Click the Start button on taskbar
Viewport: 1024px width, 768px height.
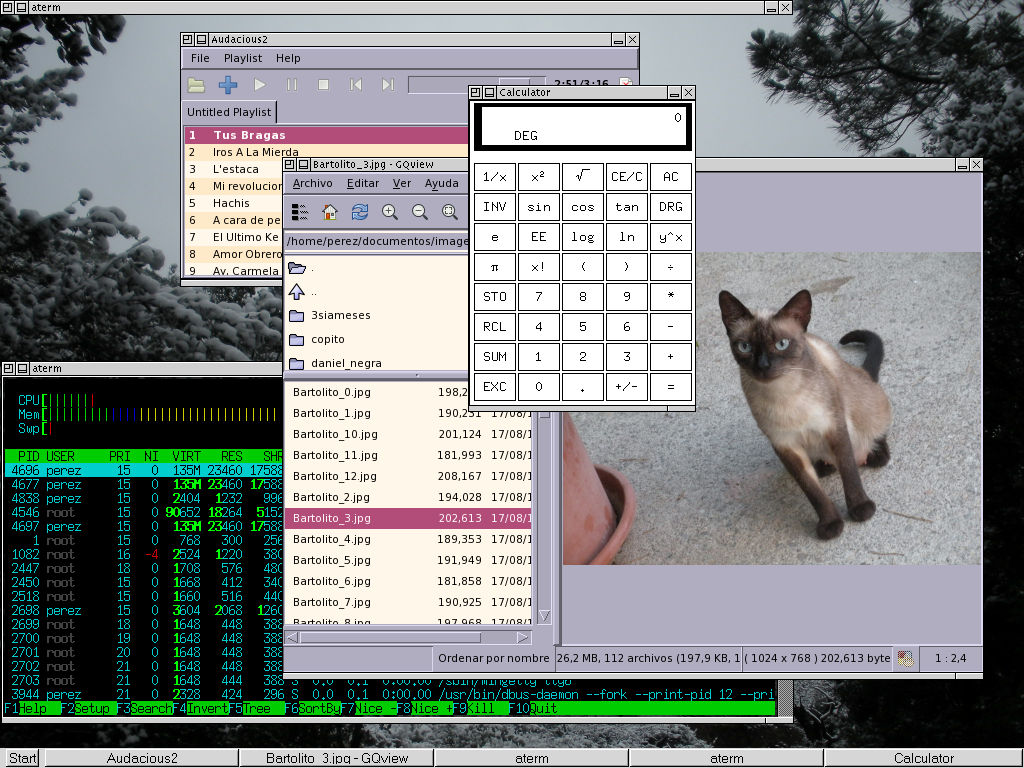(22, 758)
